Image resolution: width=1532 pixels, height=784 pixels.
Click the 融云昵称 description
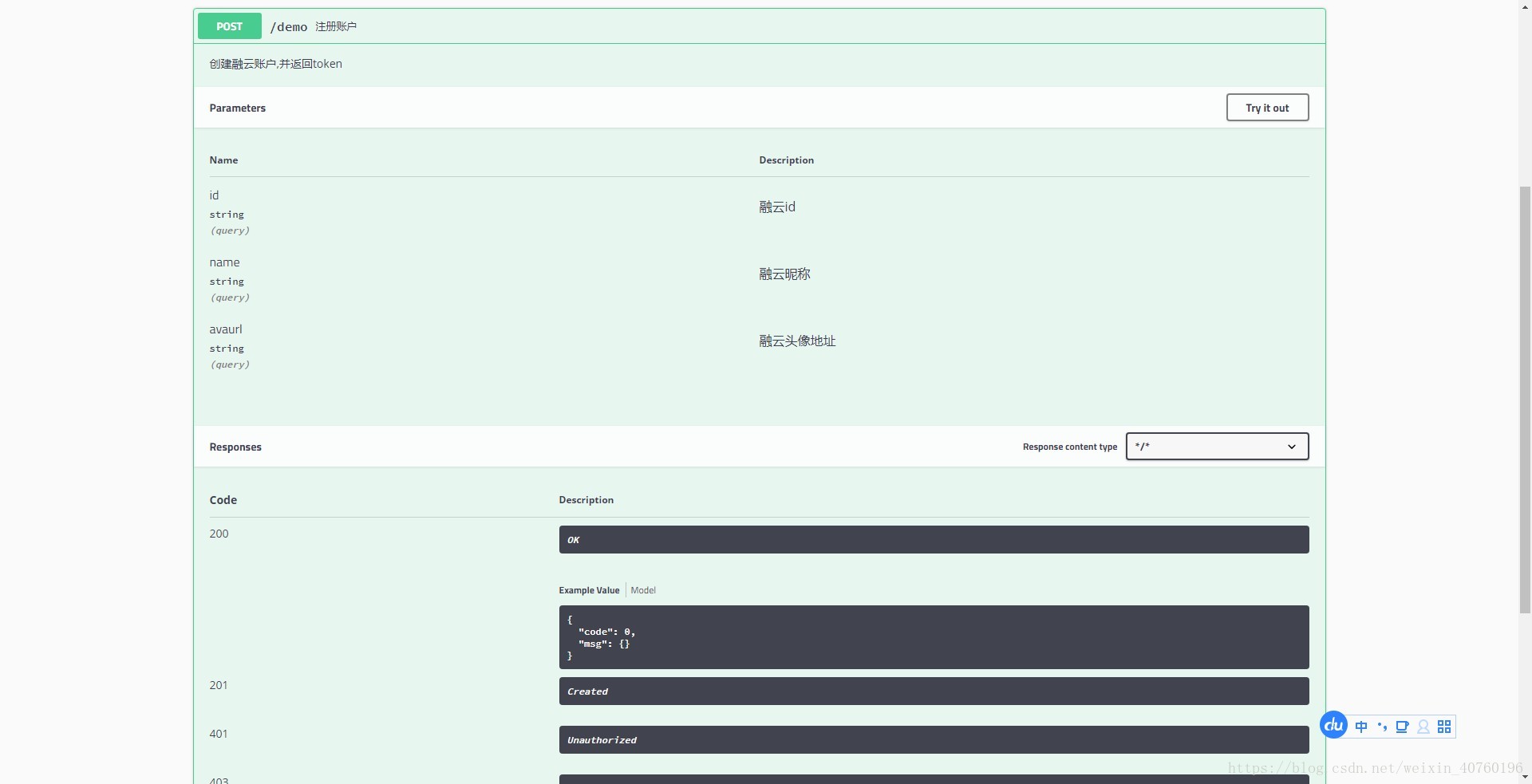point(784,274)
